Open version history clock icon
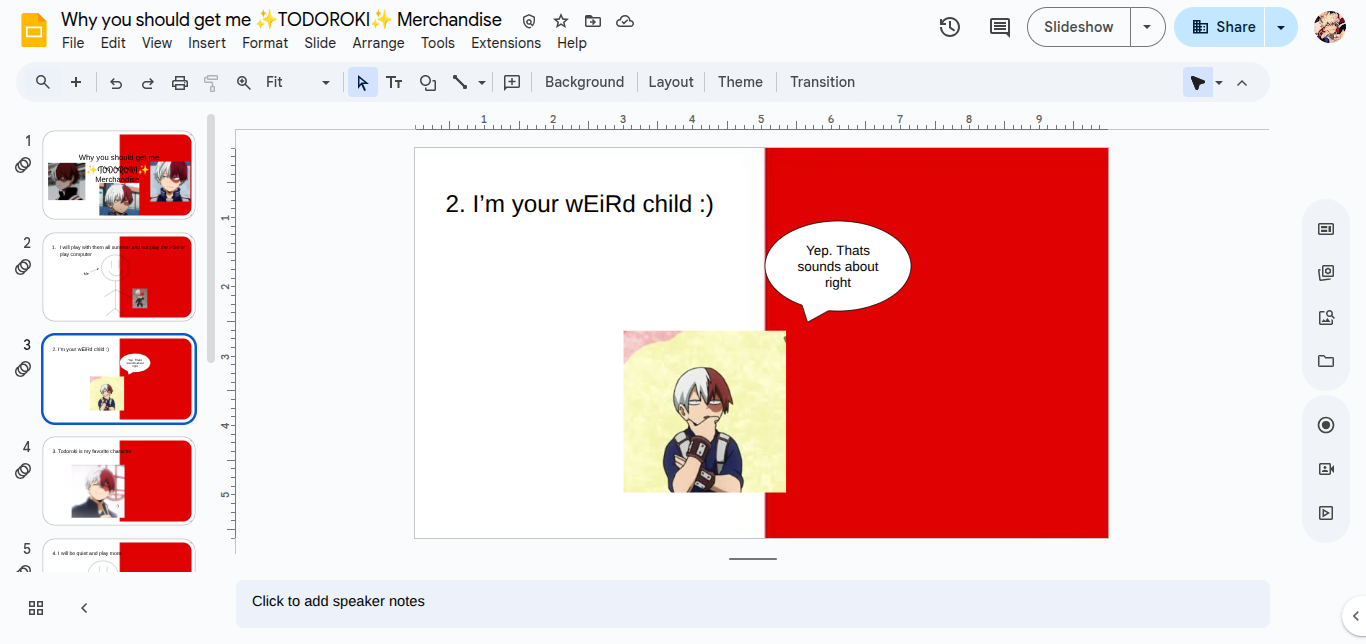The height and width of the screenshot is (644, 1366). click(950, 27)
